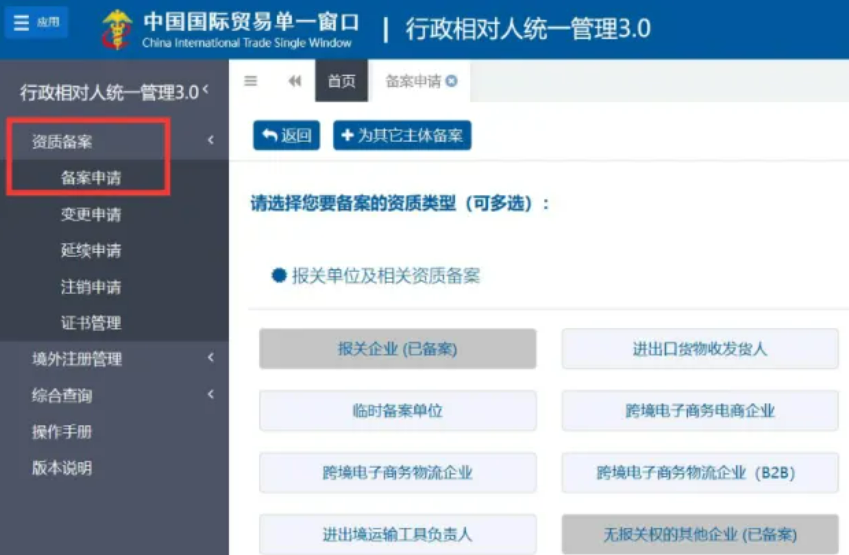The height and width of the screenshot is (555, 849).
Task: Toggle sidebar with three-line icon in tab bar
Action: coord(251,82)
